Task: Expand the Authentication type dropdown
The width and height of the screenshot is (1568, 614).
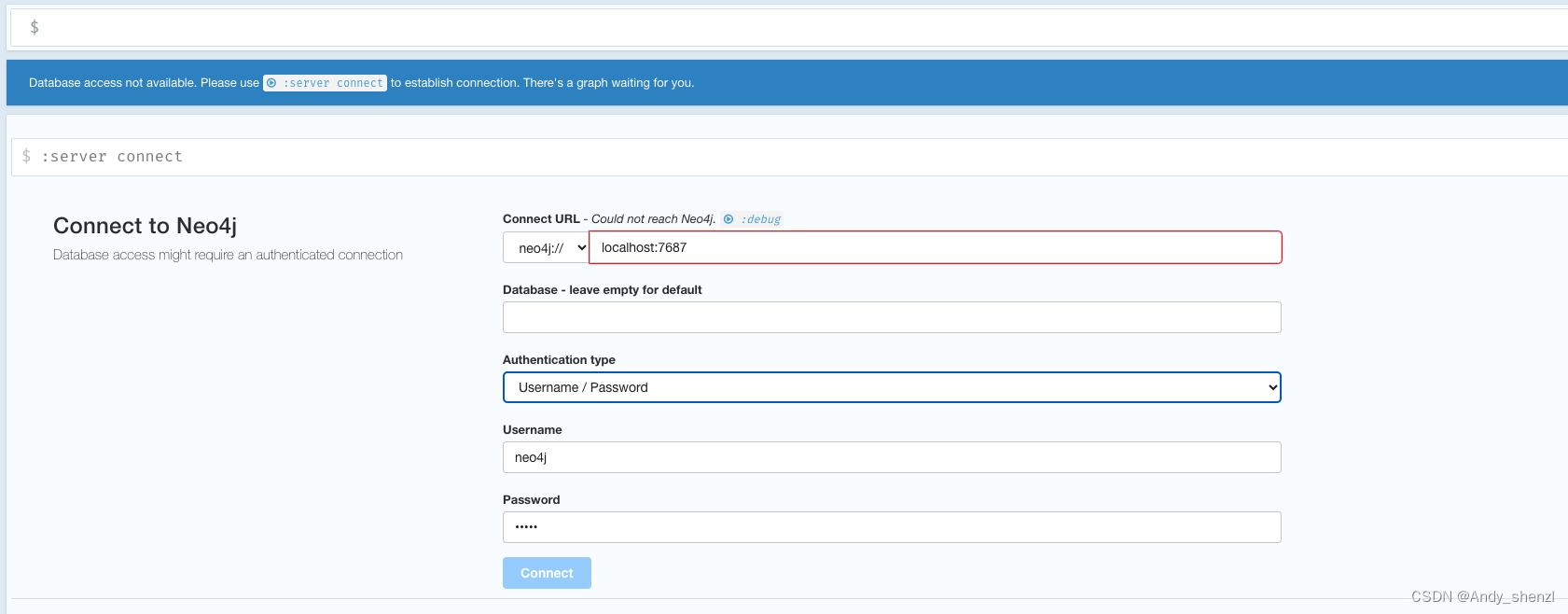Action: click(892, 387)
